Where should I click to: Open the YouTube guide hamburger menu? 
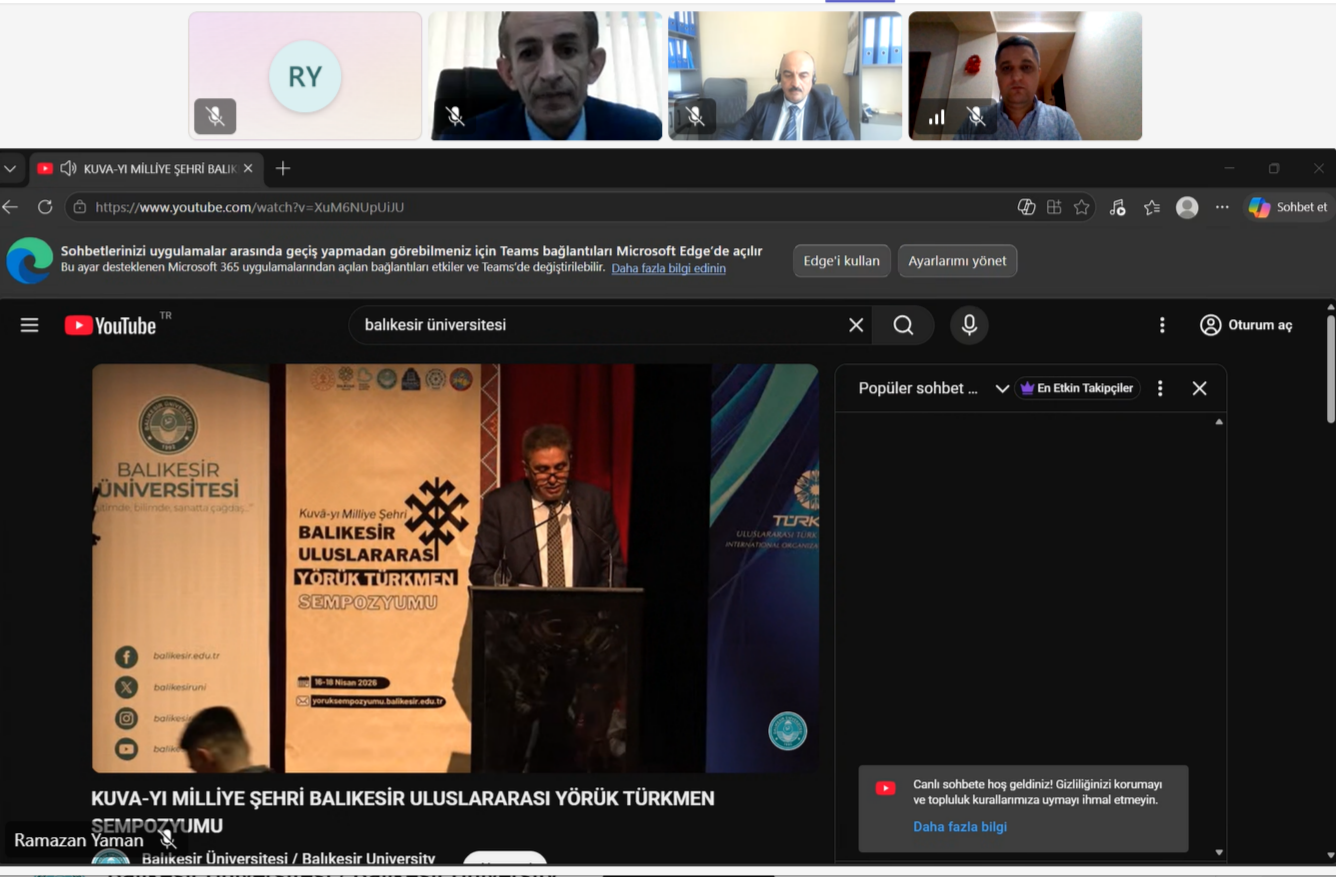29,324
